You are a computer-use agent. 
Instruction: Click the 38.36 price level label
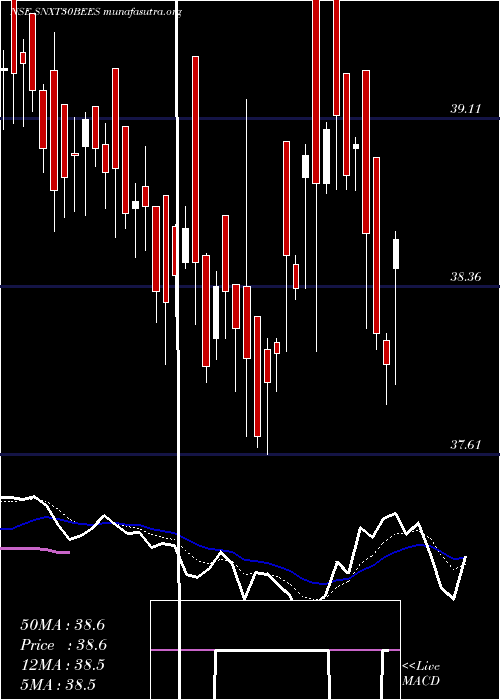[466, 277]
